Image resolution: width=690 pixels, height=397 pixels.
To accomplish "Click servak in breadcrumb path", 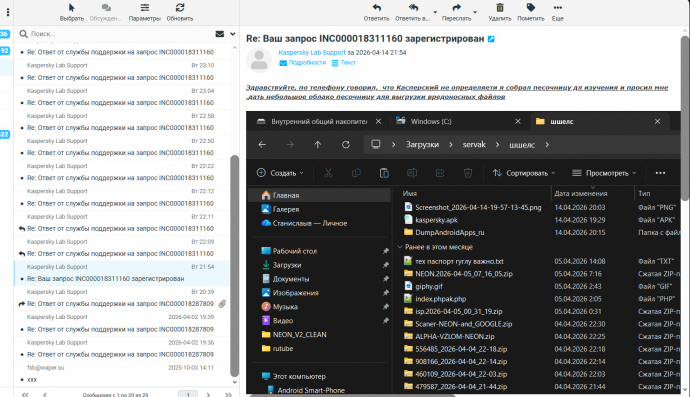I will click(474, 144).
